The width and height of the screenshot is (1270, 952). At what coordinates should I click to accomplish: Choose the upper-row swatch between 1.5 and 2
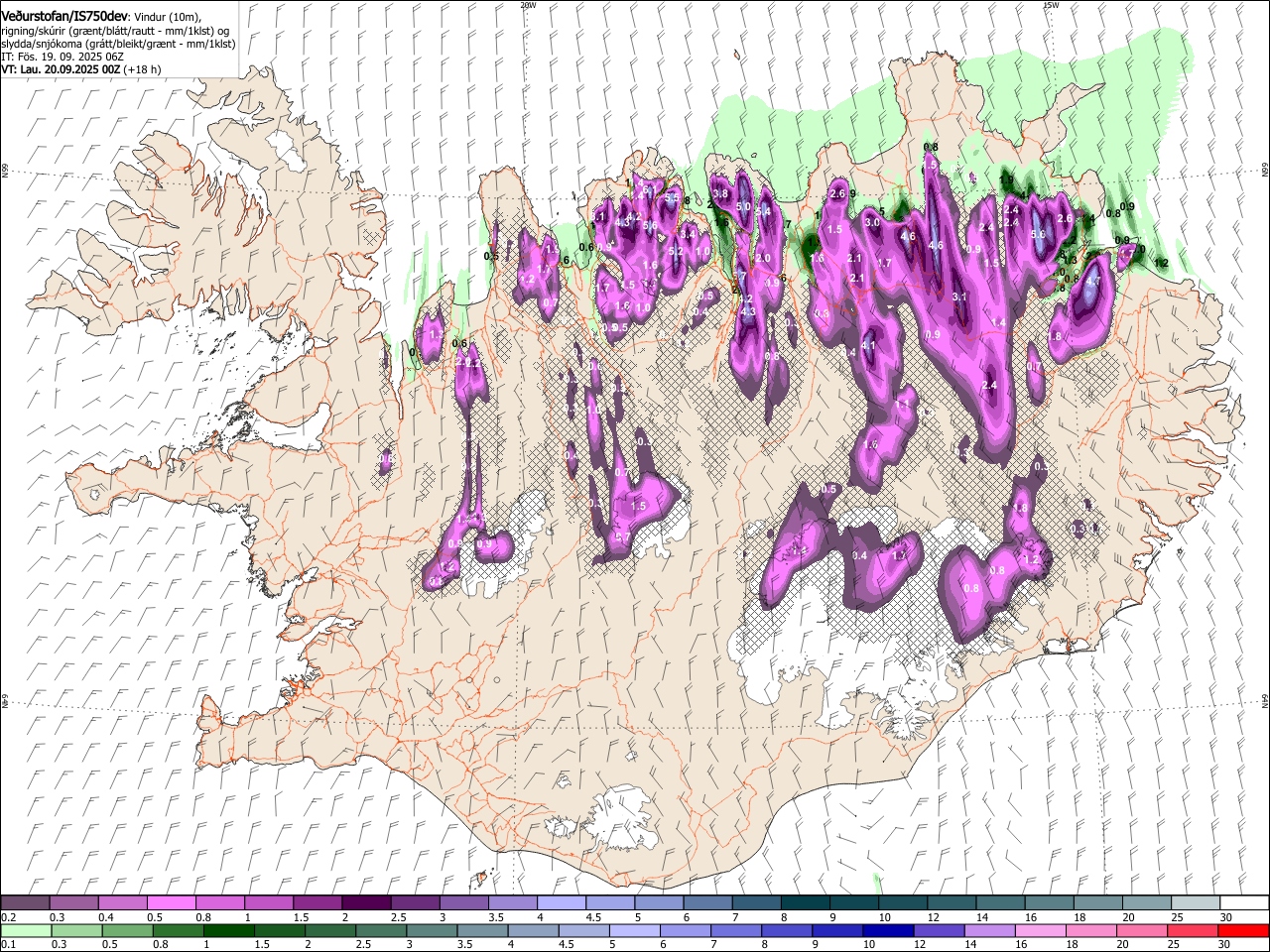point(317,903)
